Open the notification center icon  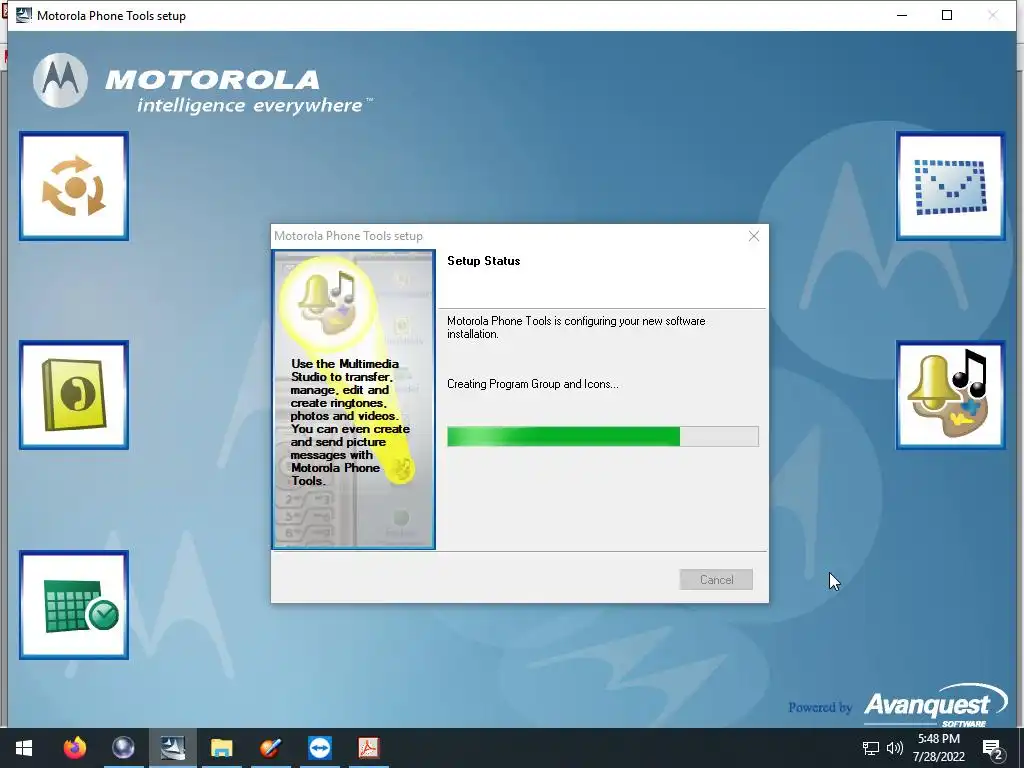coord(993,749)
